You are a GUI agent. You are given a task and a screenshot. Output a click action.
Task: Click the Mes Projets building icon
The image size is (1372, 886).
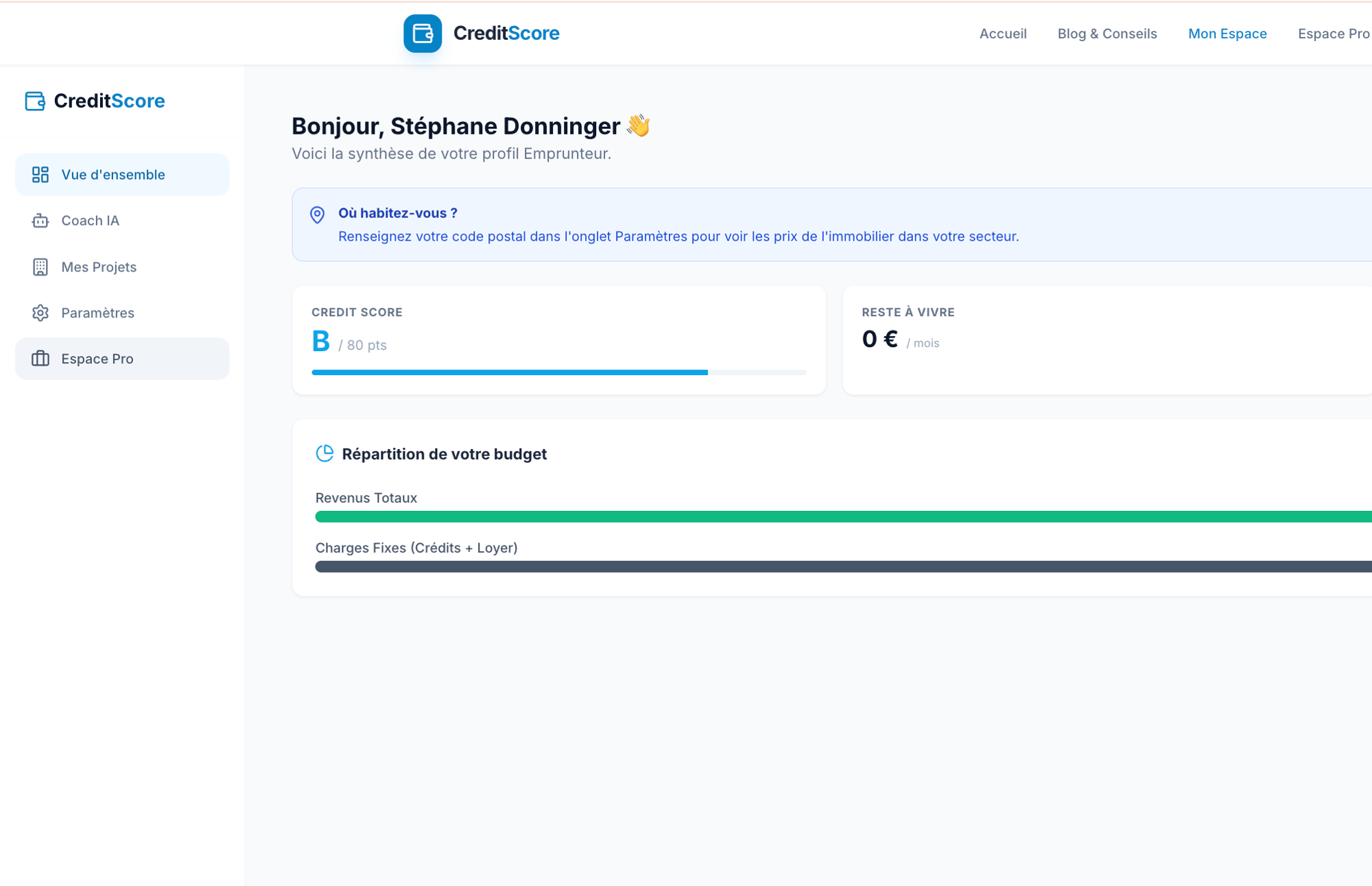[40, 267]
